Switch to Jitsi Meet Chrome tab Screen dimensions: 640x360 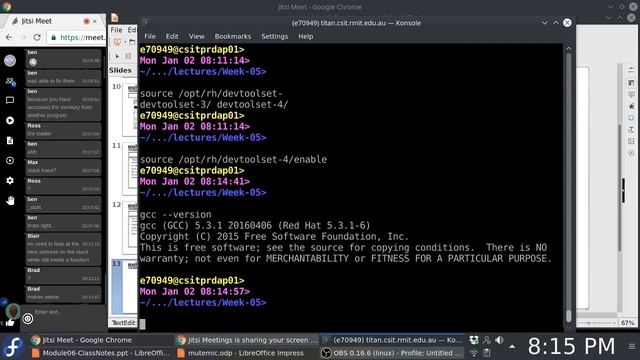(52, 21)
